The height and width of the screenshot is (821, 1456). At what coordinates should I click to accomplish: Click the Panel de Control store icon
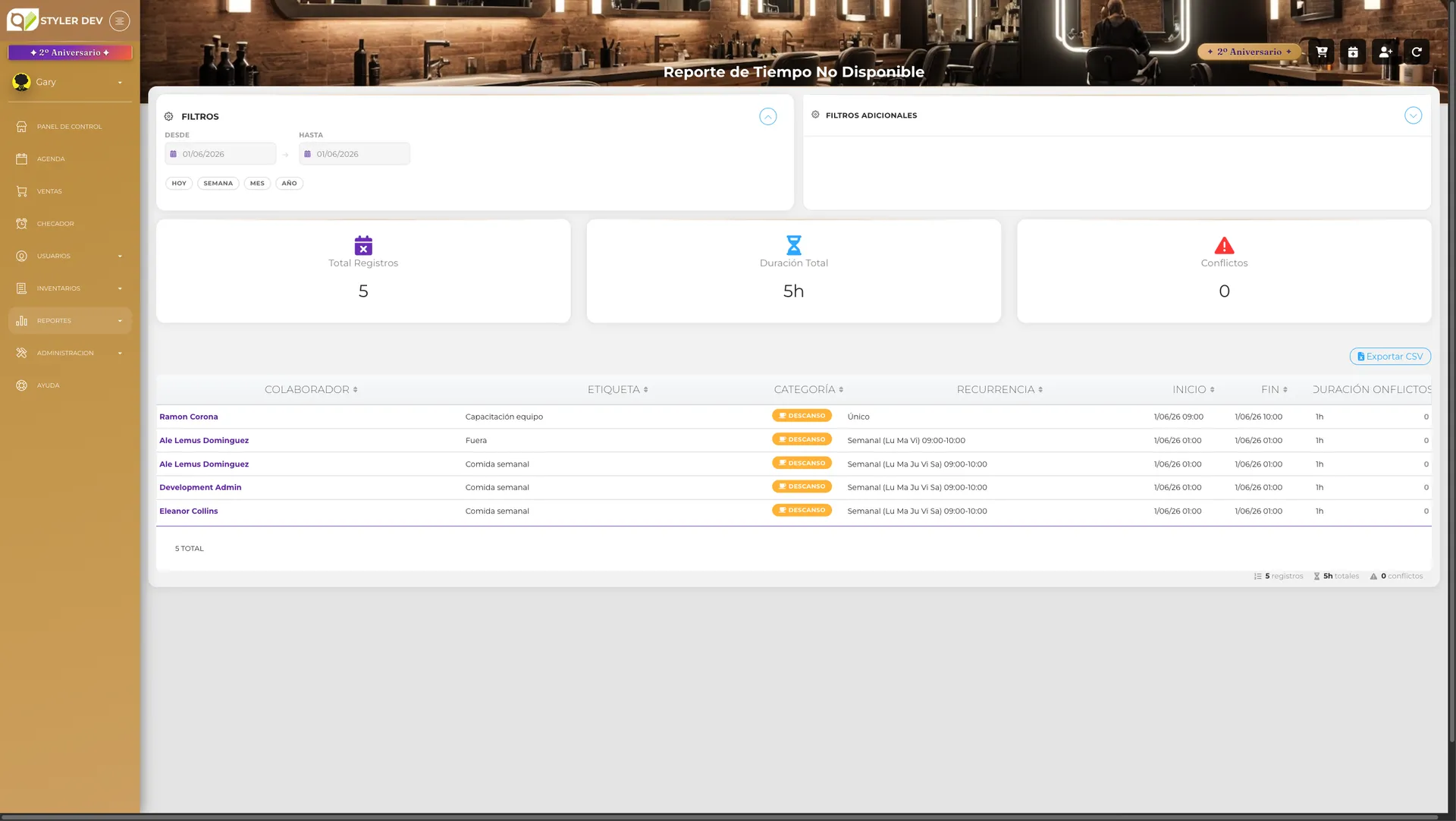tap(21, 127)
